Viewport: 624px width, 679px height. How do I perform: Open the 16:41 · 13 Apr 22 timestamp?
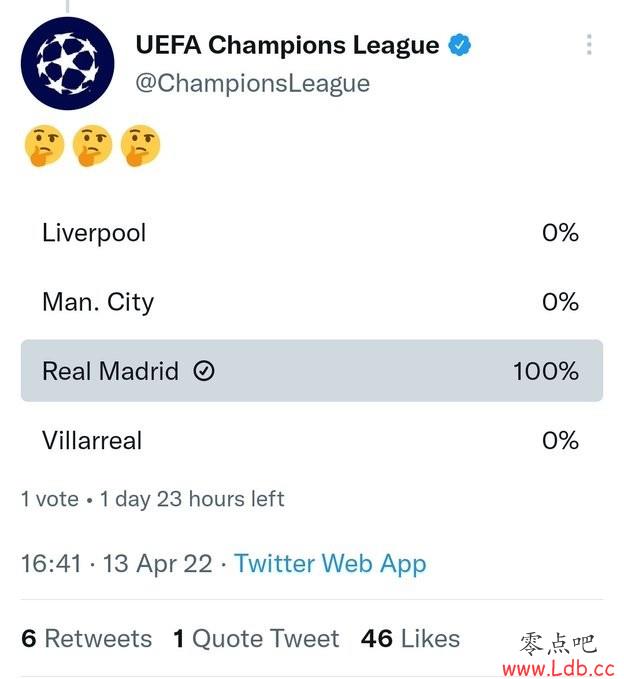pyautogui.click(x=117, y=564)
